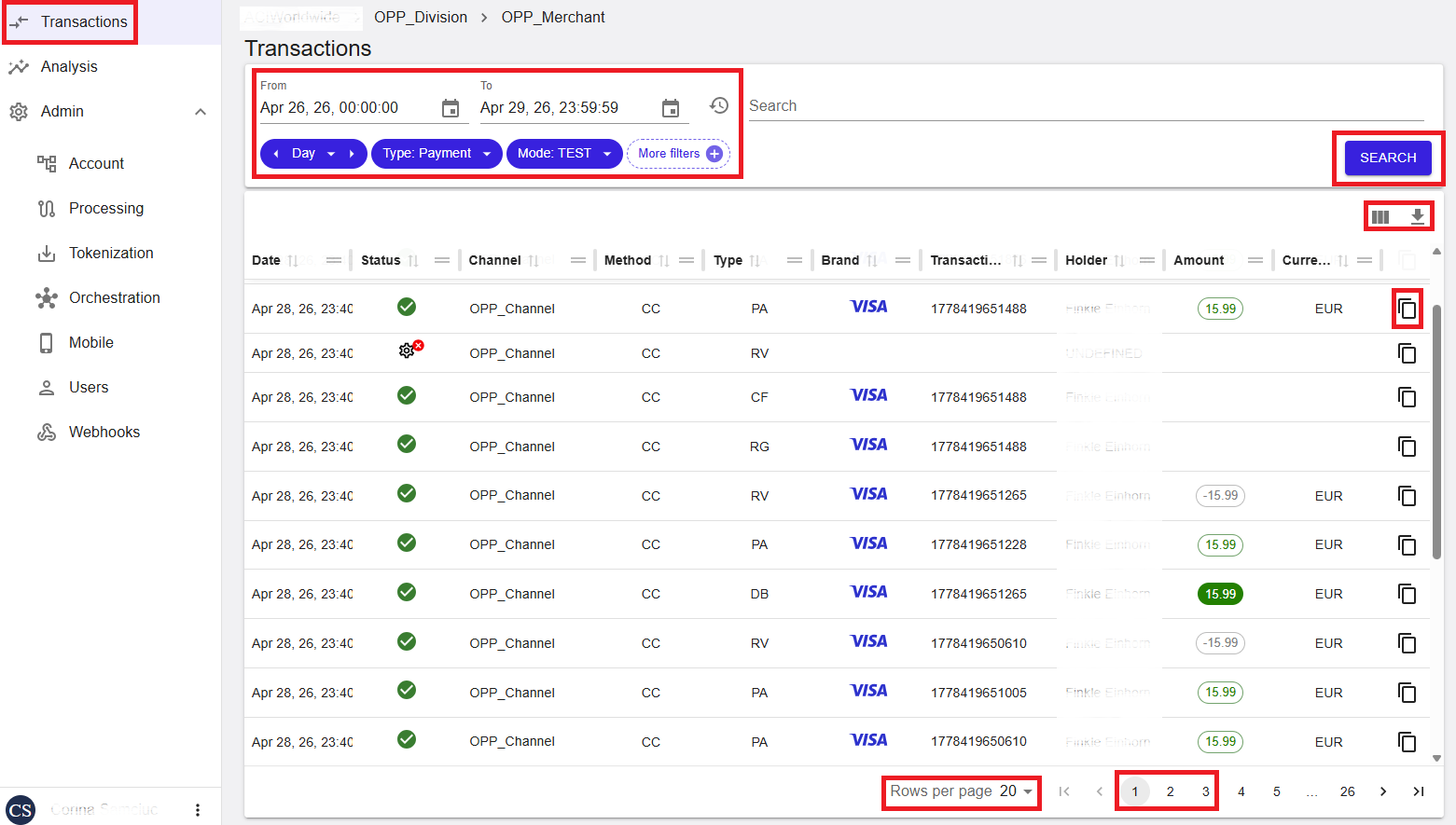Screen dimensions: 1456x825
Task: Click filled green 15.99 amount on DB row
Action: click(1220, 594)
